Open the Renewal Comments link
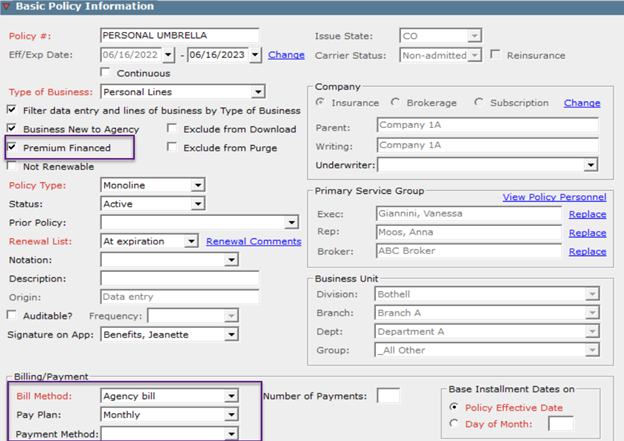 (x=254, y=242)
